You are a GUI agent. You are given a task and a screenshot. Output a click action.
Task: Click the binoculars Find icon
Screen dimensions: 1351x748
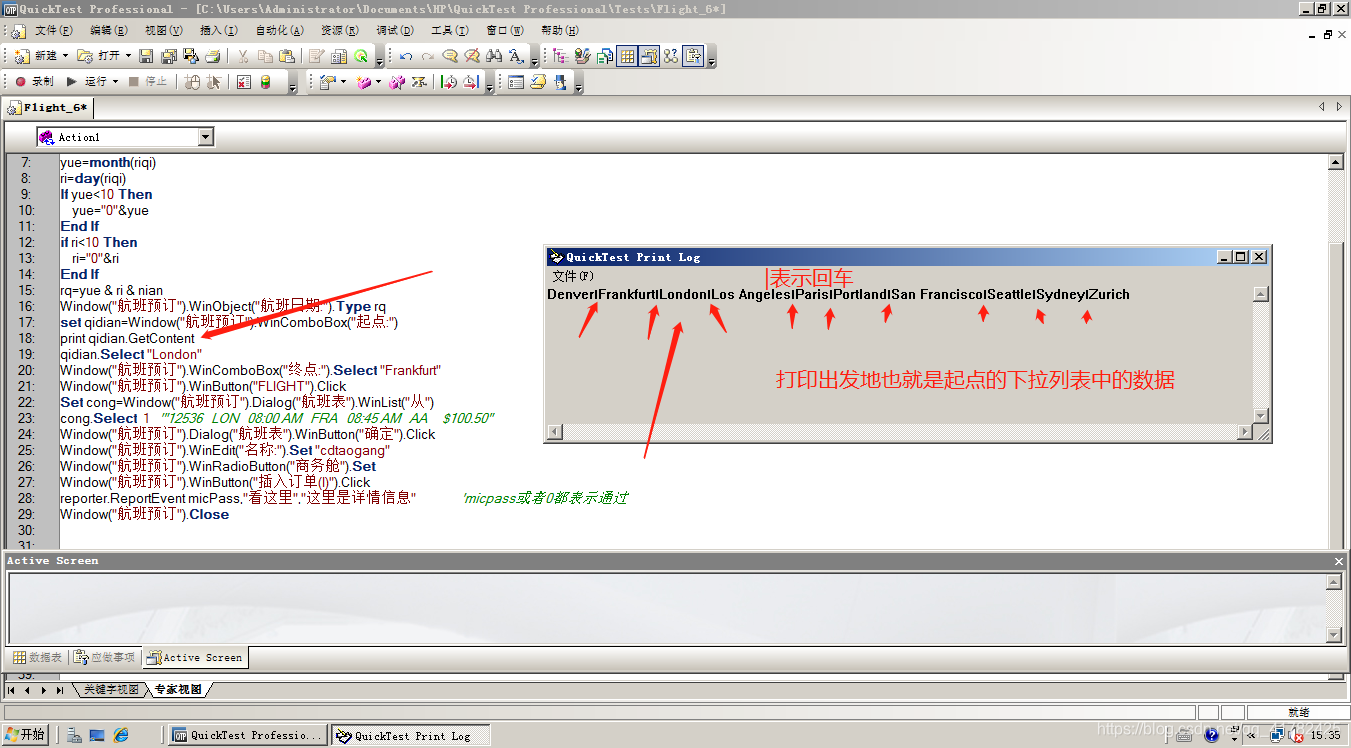(494, 56)
